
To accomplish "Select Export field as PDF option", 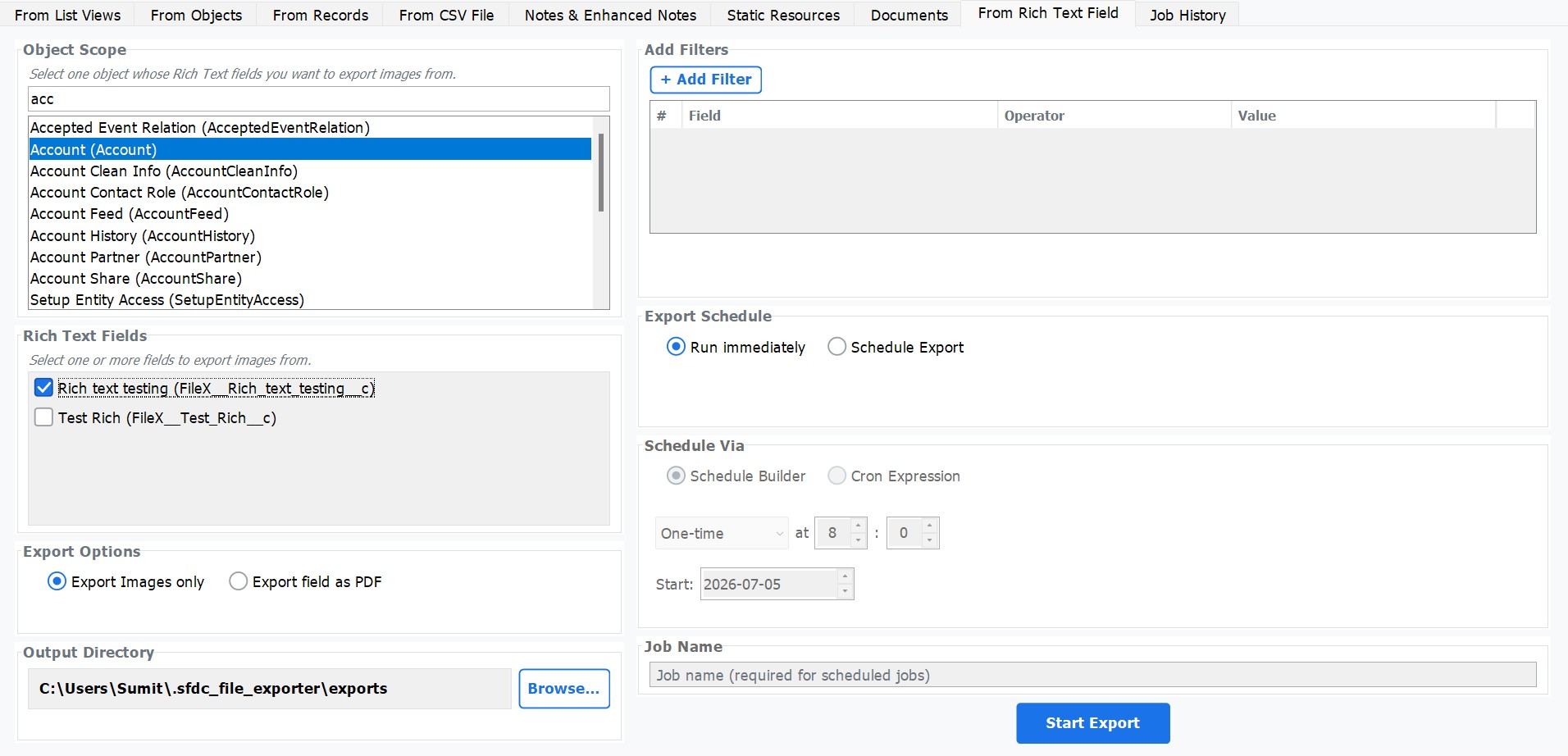I will coord(306,581).
